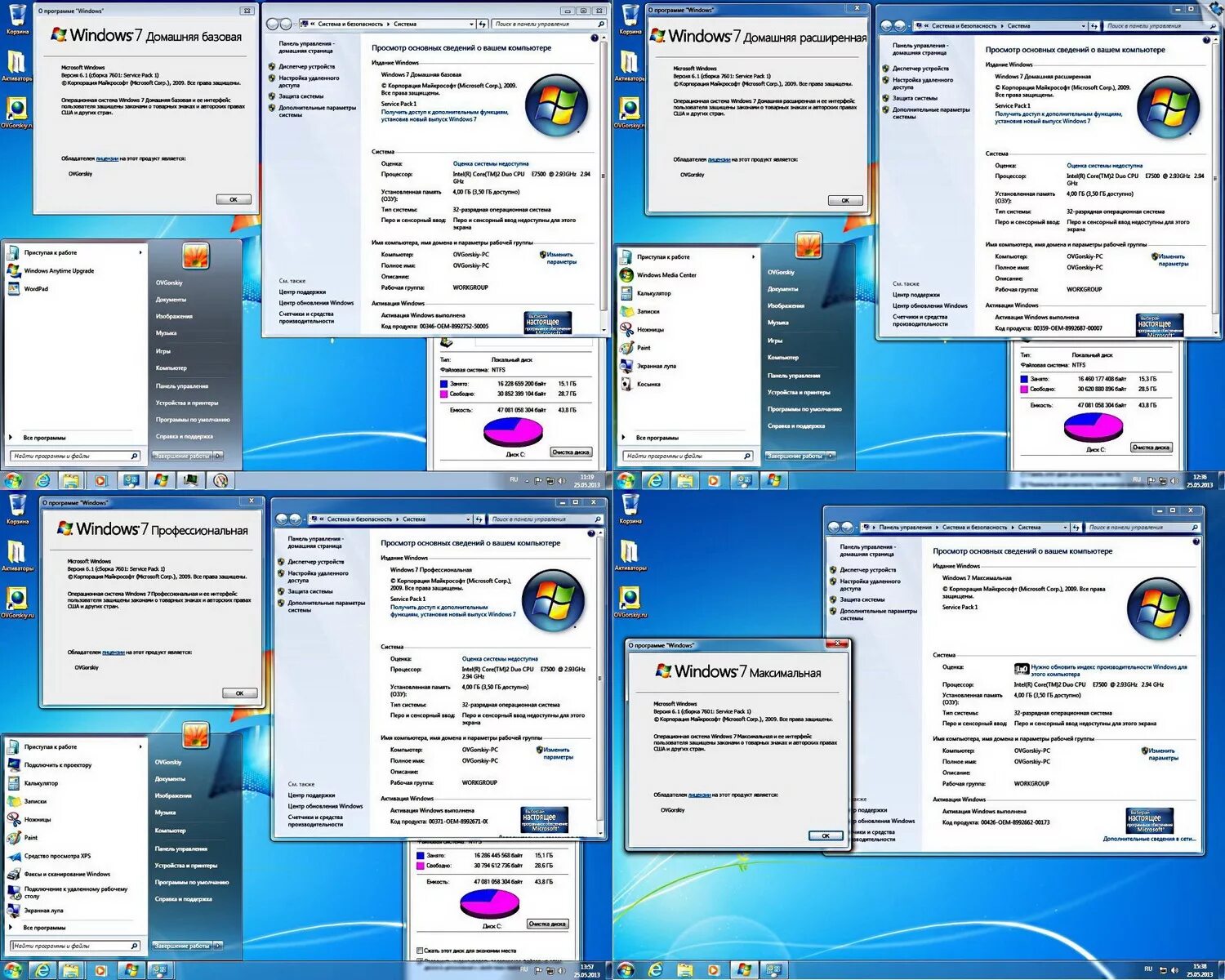Click help icon in Домашняя базовая System window
1225x980 pixels.
(x=594, y=38)
